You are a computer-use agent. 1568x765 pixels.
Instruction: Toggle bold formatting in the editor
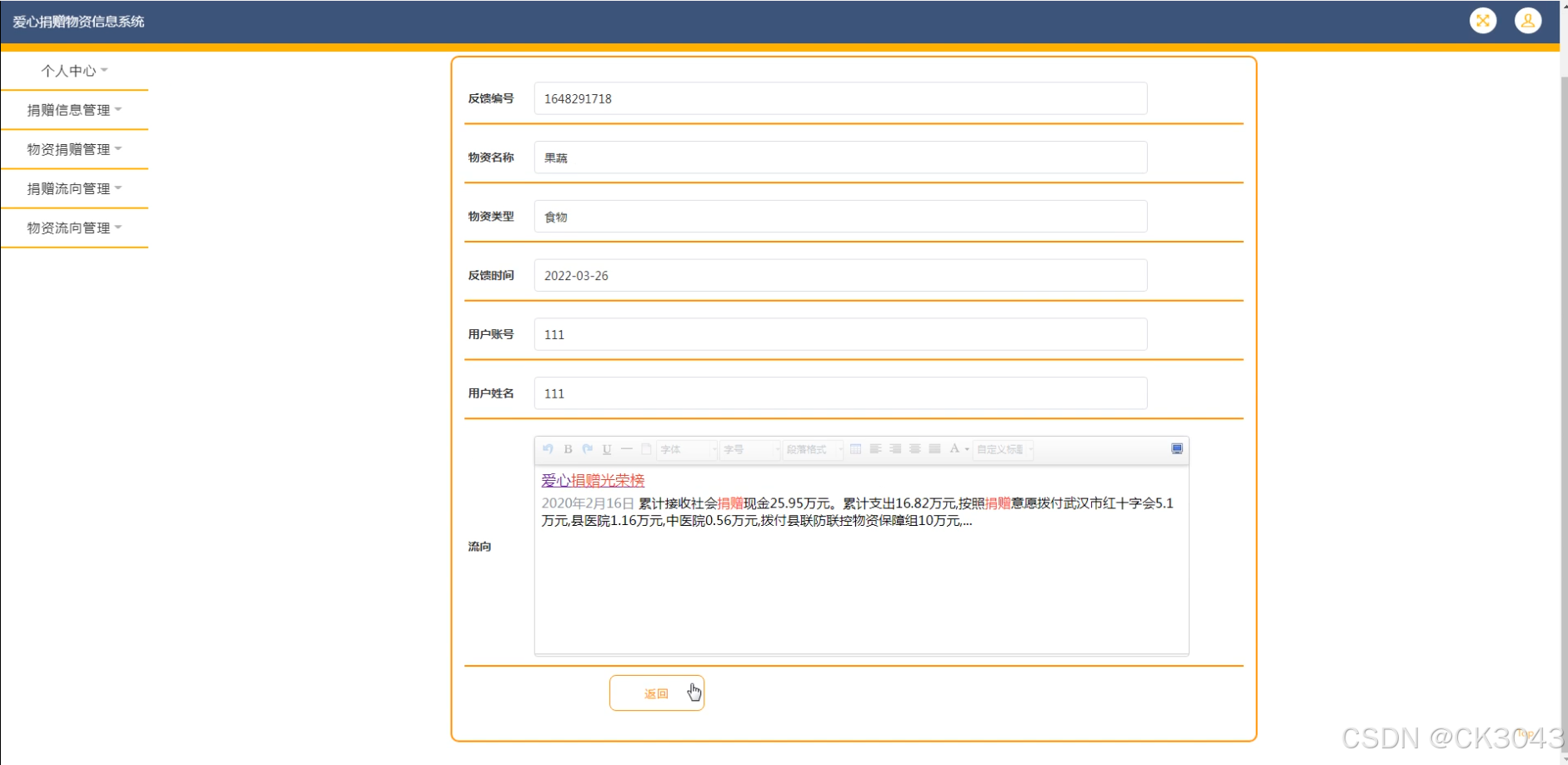pyautogui.click(x=568, y=449)
